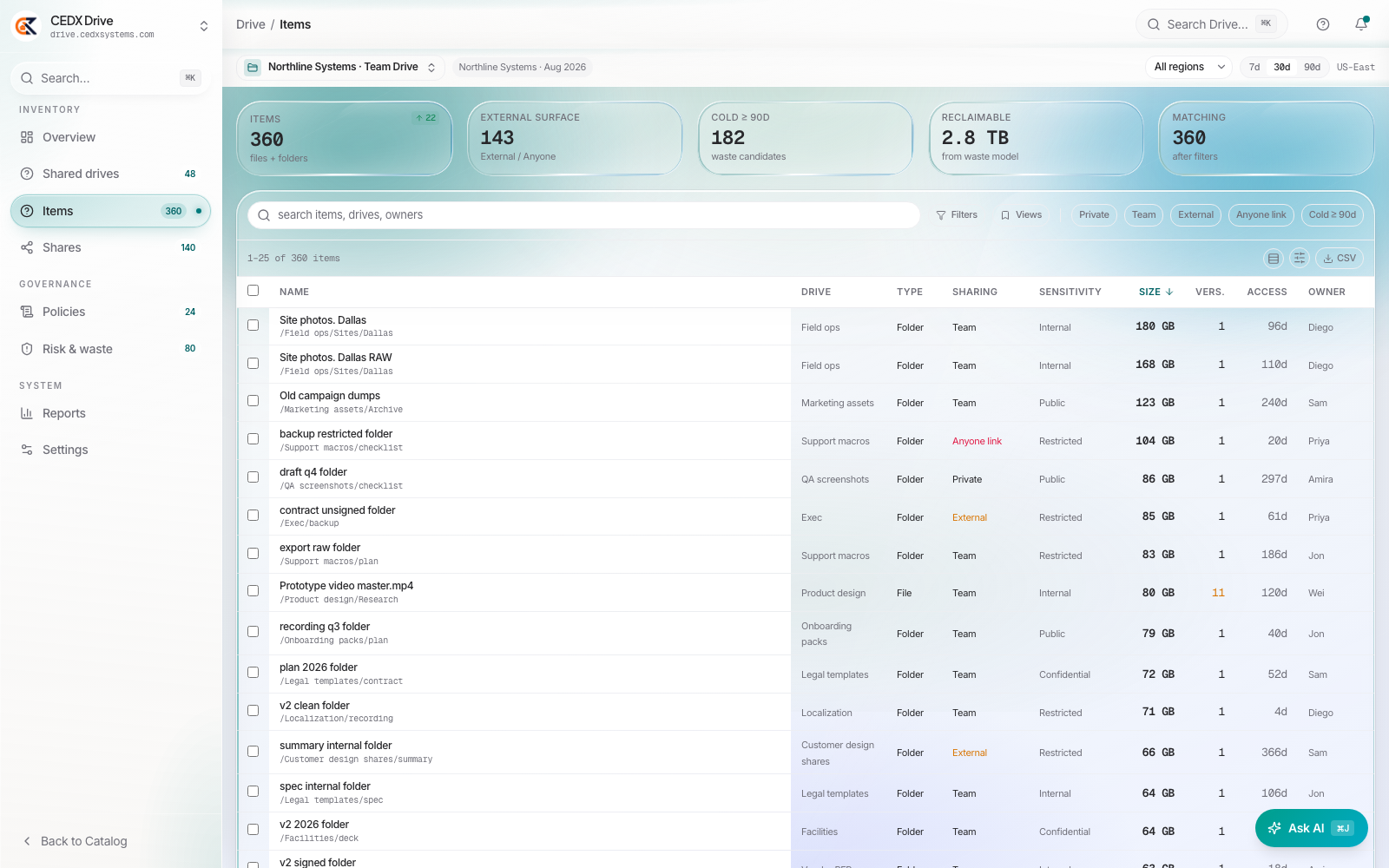Apply the Anyone link filter chip
This screenshot has width=1389, height=868.
(1261, 215)
